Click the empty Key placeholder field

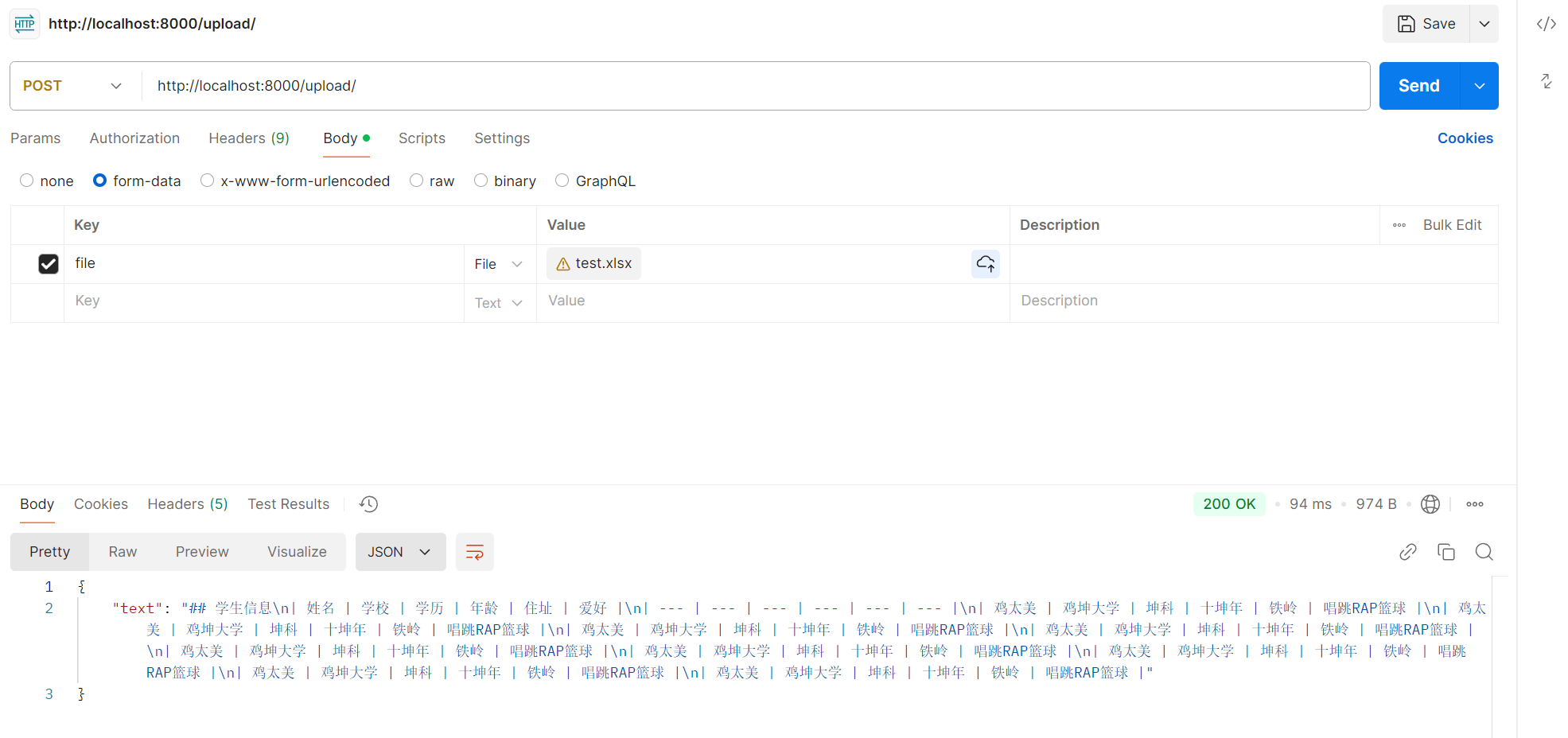pos(263,301)
